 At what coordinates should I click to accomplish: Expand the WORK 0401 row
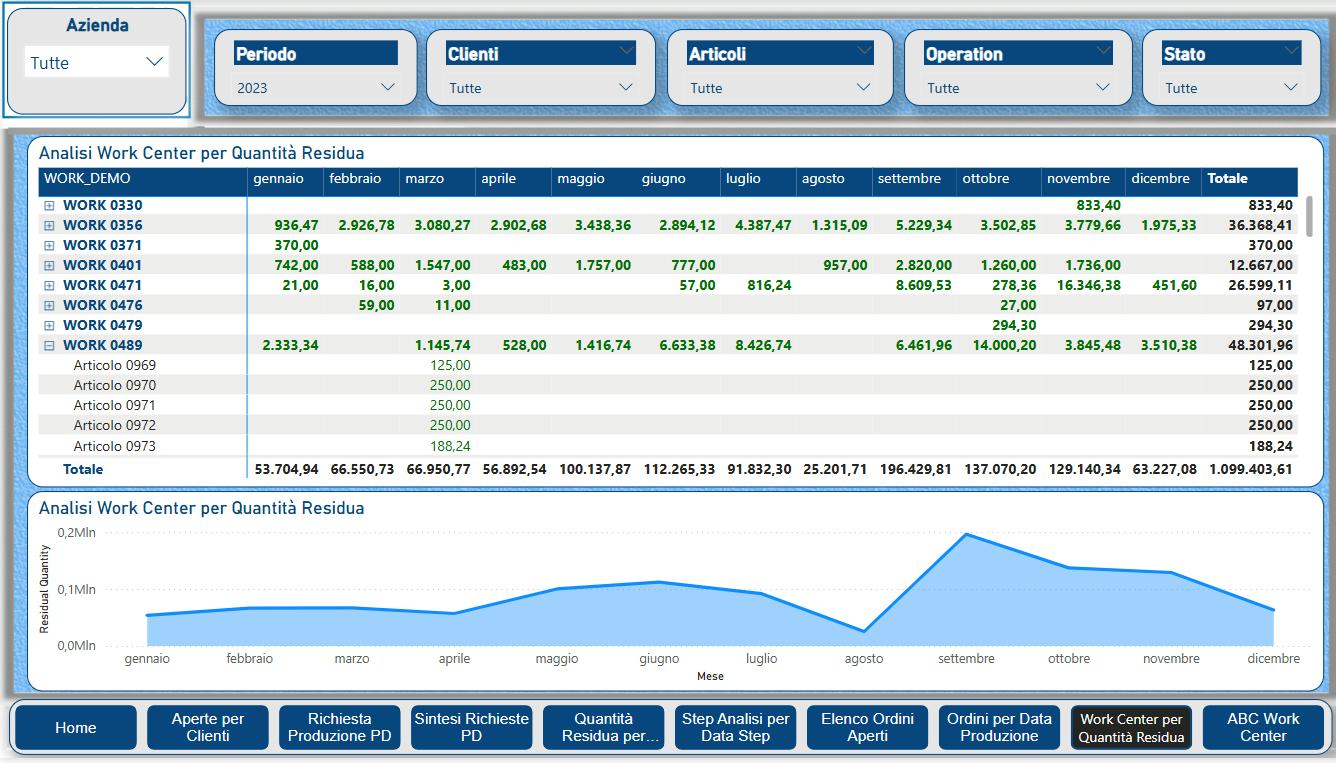[x=48, y=265]
